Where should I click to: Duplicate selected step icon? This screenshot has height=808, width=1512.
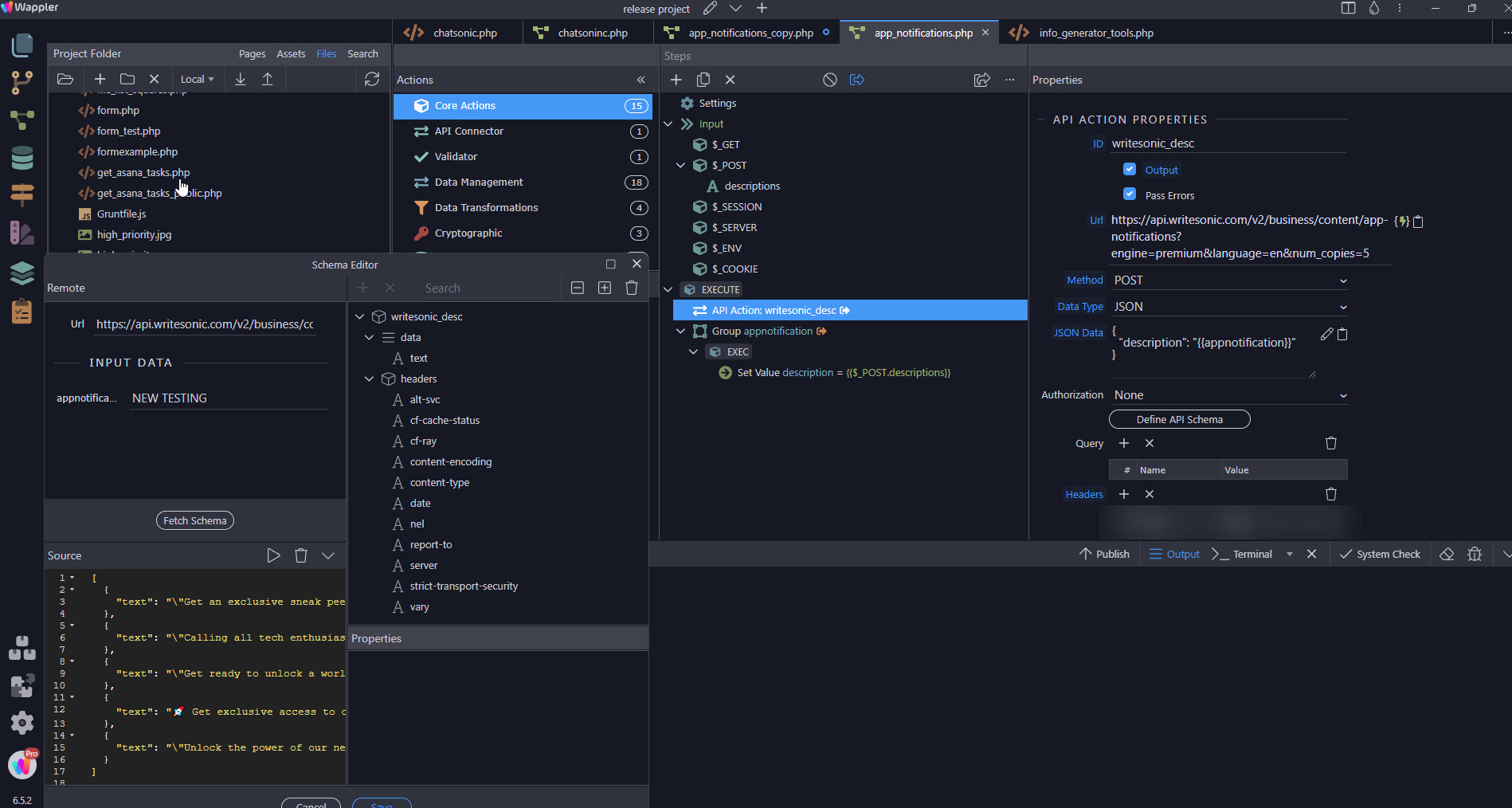(x=703, y=80)
